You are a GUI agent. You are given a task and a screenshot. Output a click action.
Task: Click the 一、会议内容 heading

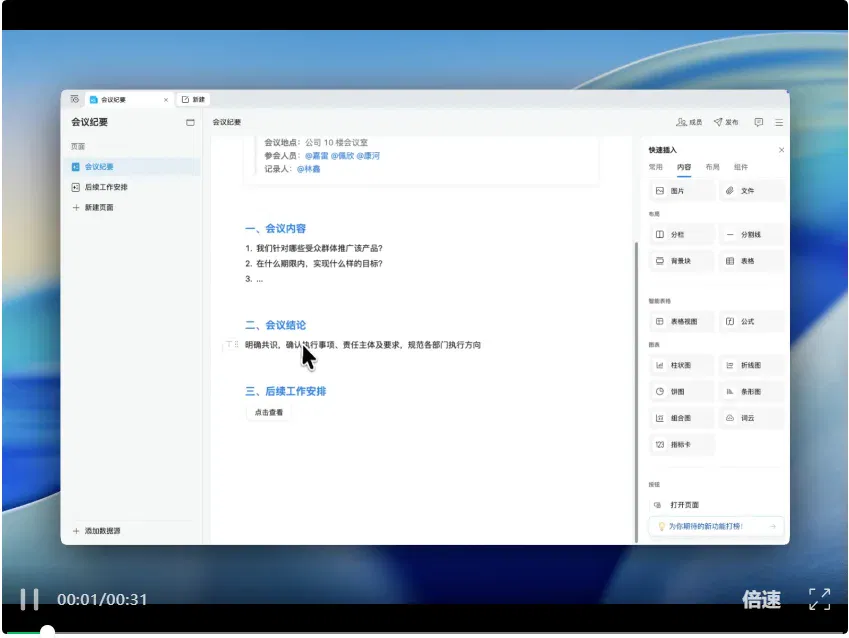276,229
